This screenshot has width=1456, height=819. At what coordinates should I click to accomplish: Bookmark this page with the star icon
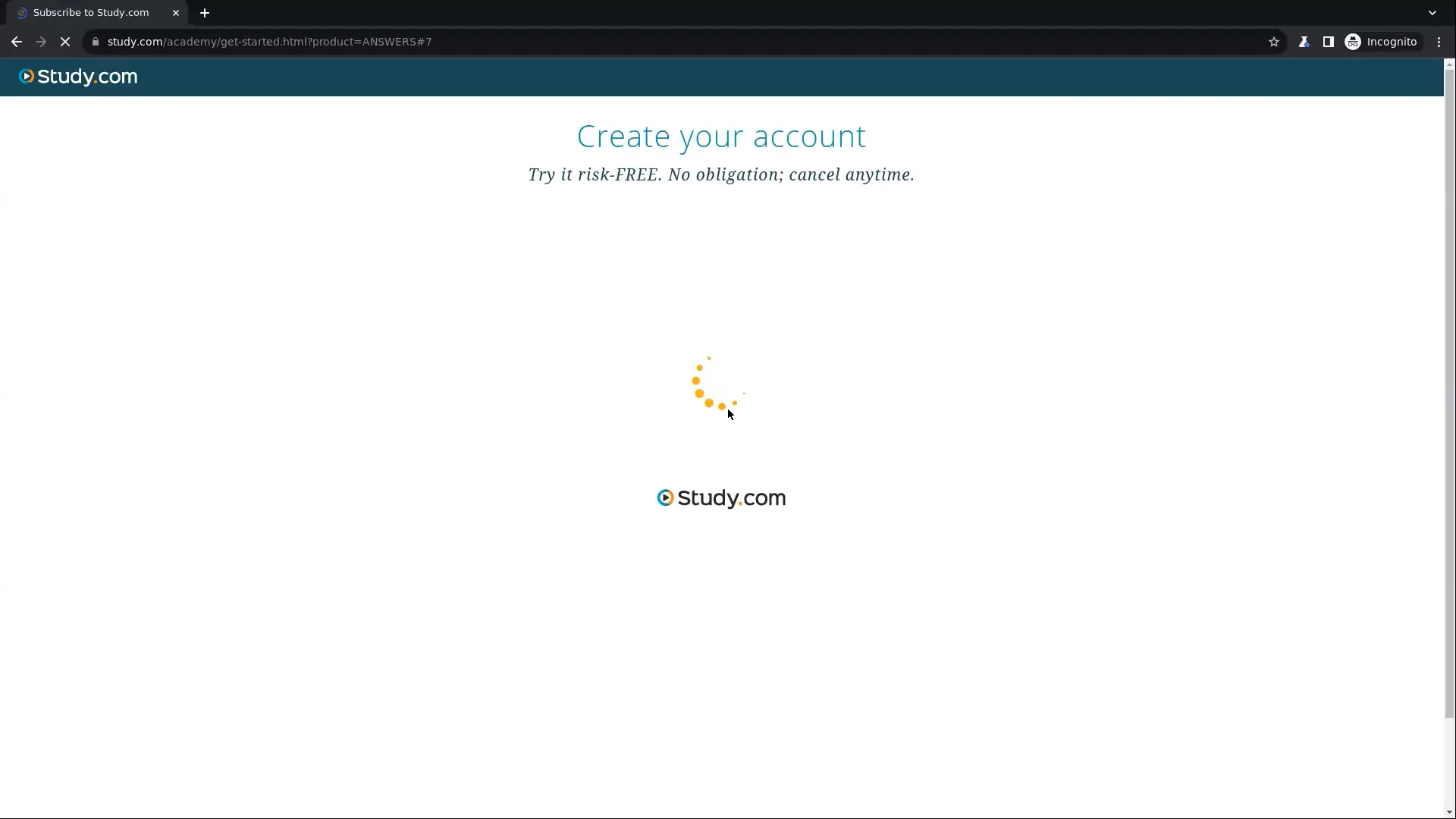1274,42
